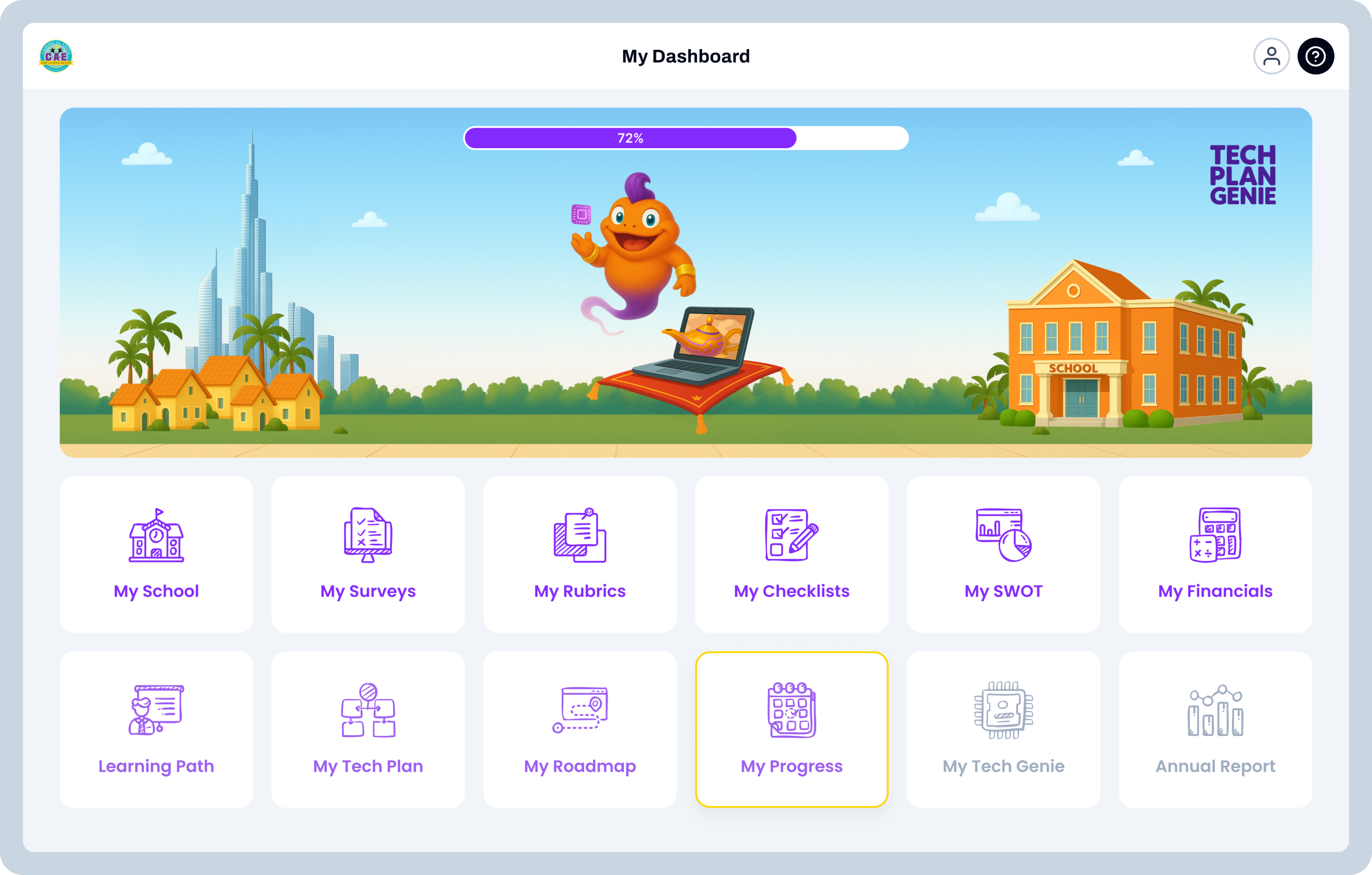Image resolution: width=1372 pixels, height=875 pixels.
Task: Open the My Roadmap route icon
Action: click(x=579, y=710)
